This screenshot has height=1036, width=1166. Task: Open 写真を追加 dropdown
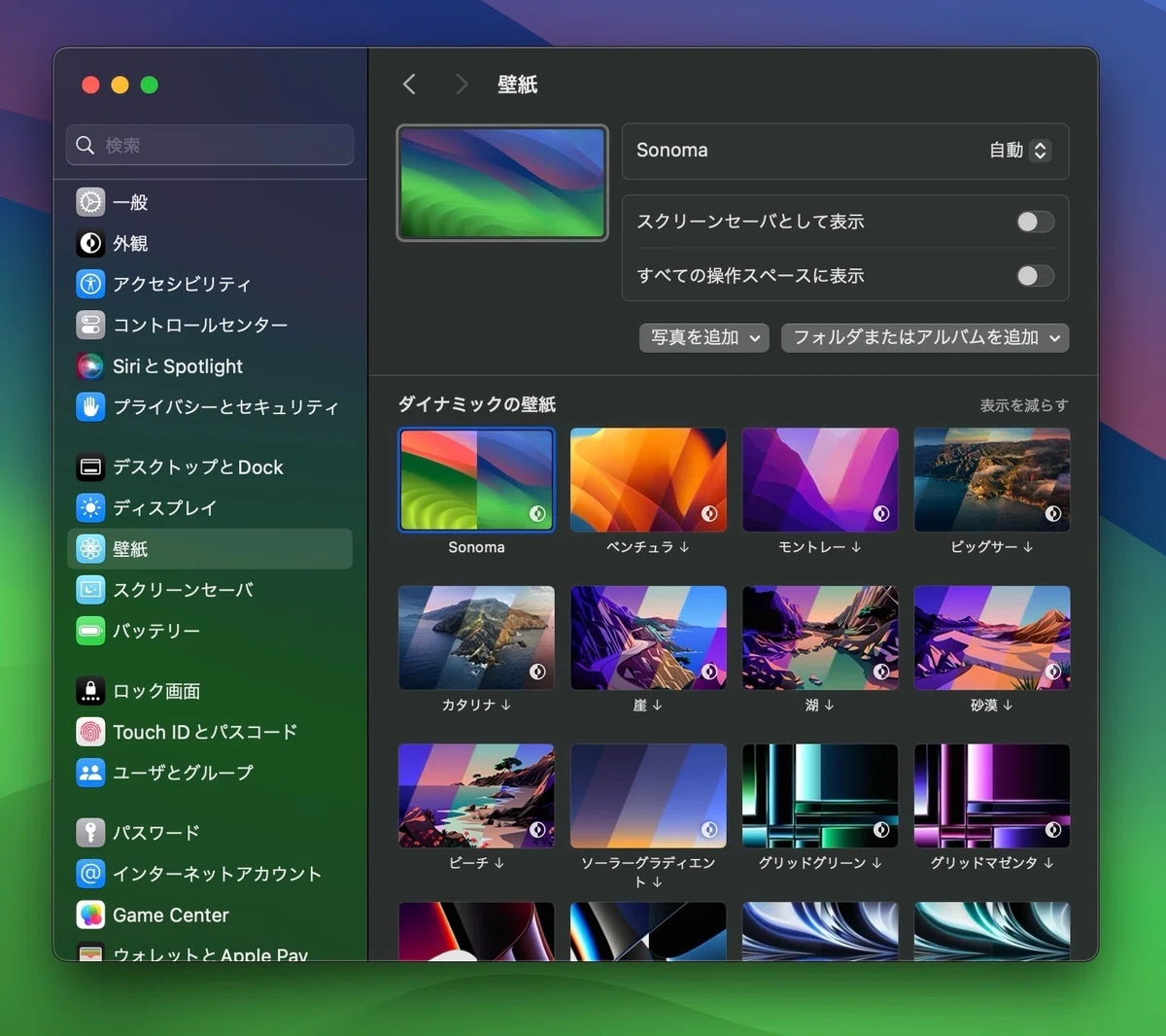click(704, 337)
